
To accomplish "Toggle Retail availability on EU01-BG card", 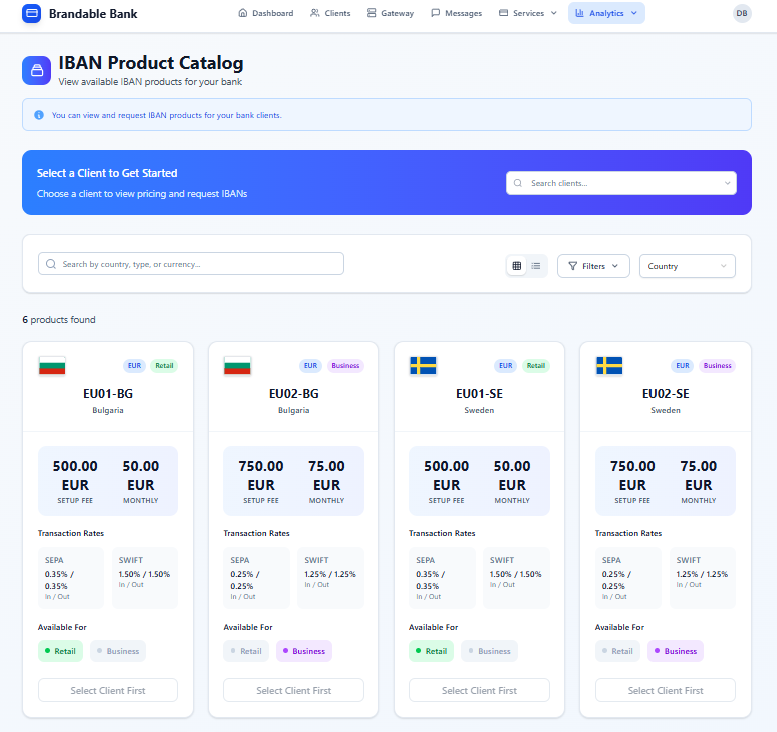I will 61,651.
